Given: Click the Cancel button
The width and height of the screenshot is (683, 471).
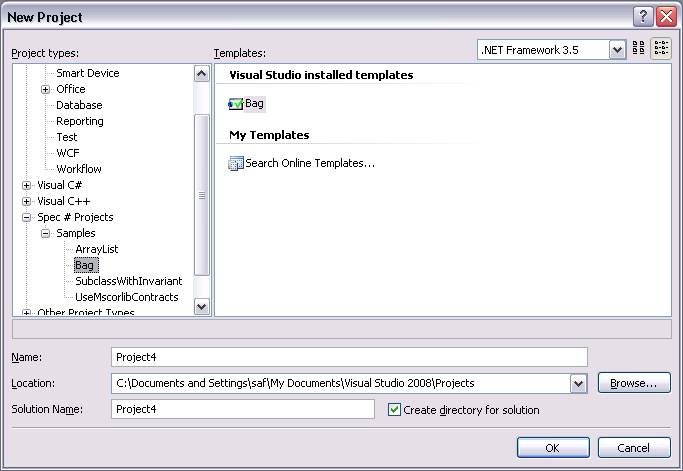Looking at the screenshot, I should (x=634, y=448).
